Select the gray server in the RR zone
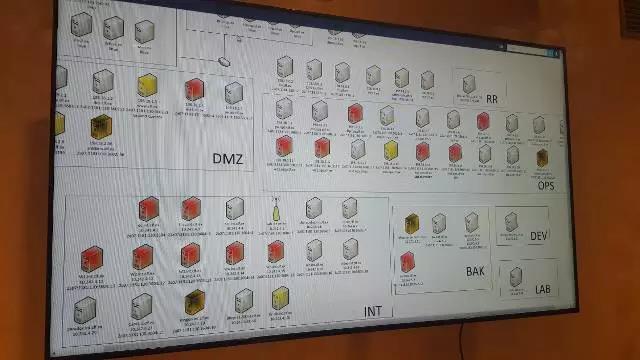Screen dimensions: 640x360 (469, 84)
